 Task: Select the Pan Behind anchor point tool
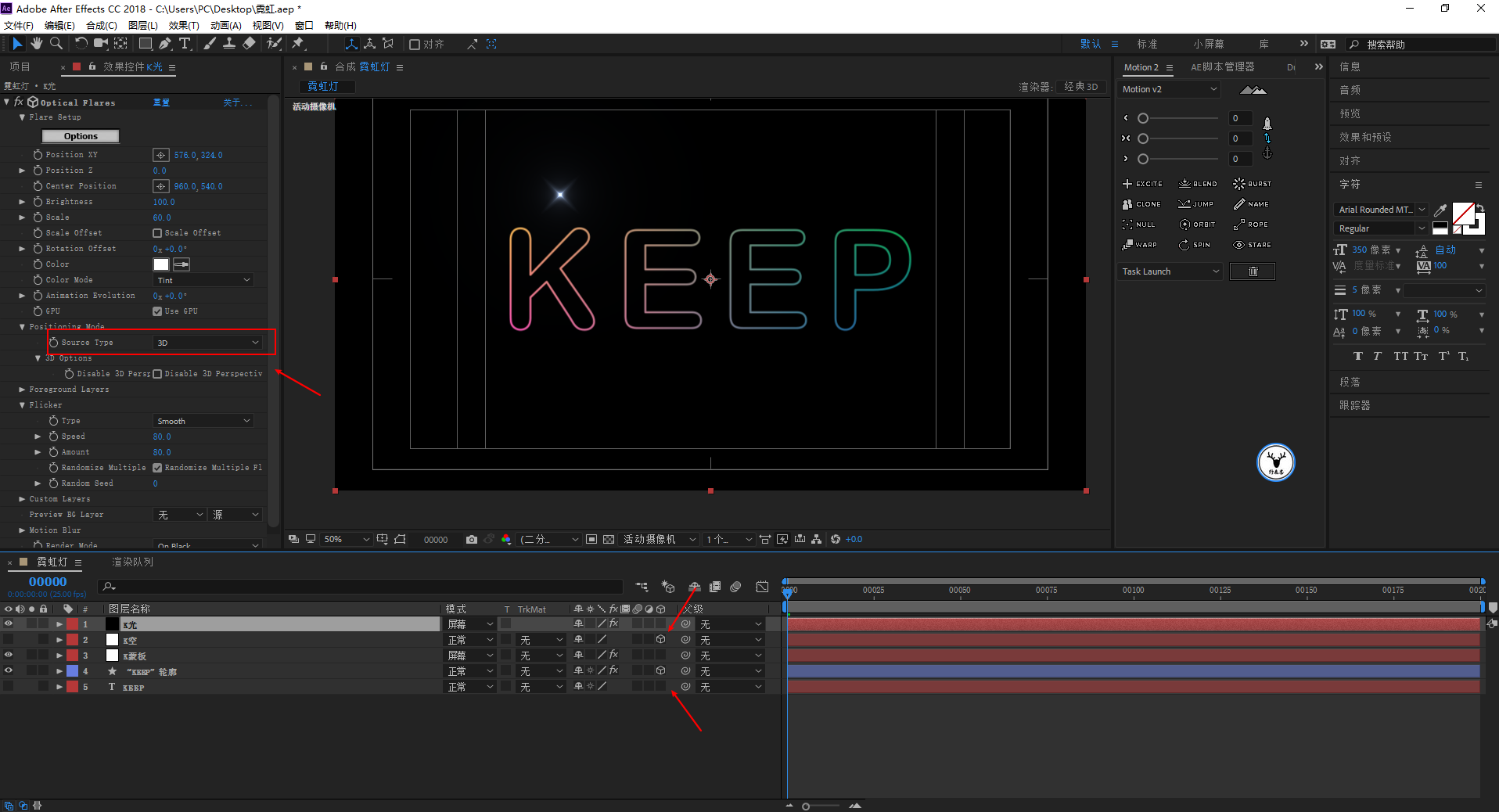(121, 44)
